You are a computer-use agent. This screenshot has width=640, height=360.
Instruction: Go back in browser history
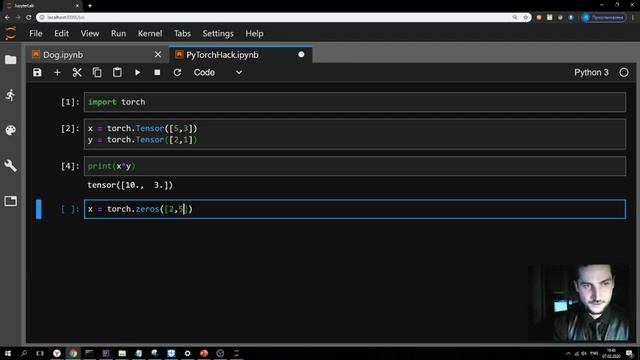7,17
